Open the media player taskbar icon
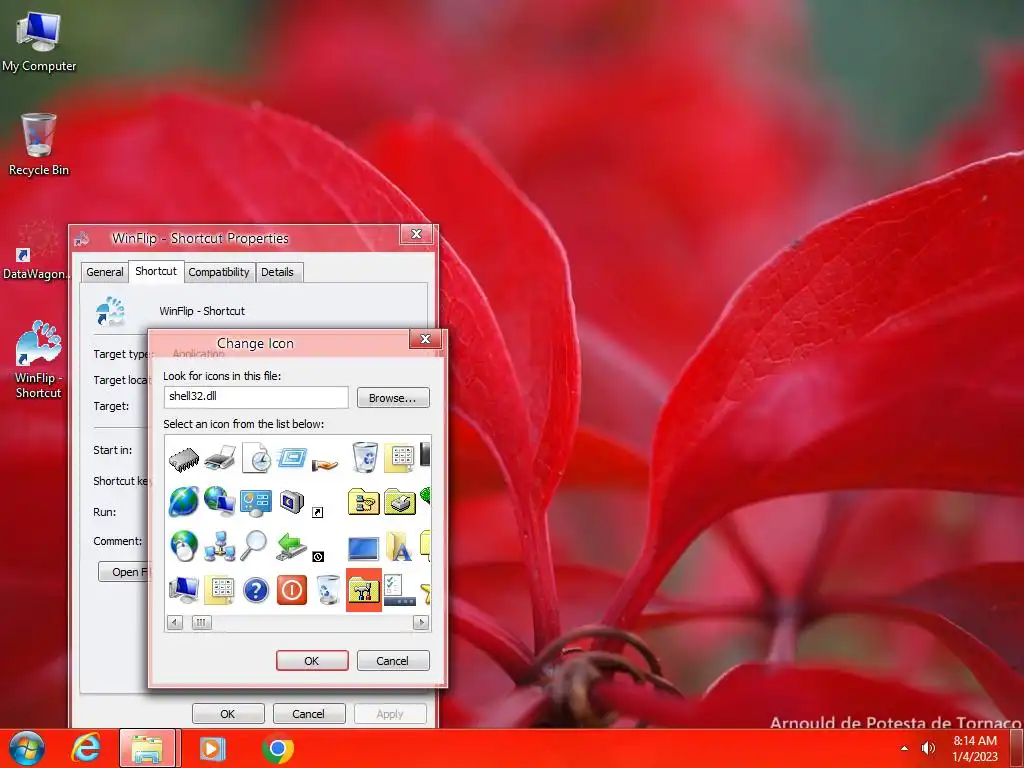The height and width of the screenshot is (768, 1024). [x=212, y=748]
